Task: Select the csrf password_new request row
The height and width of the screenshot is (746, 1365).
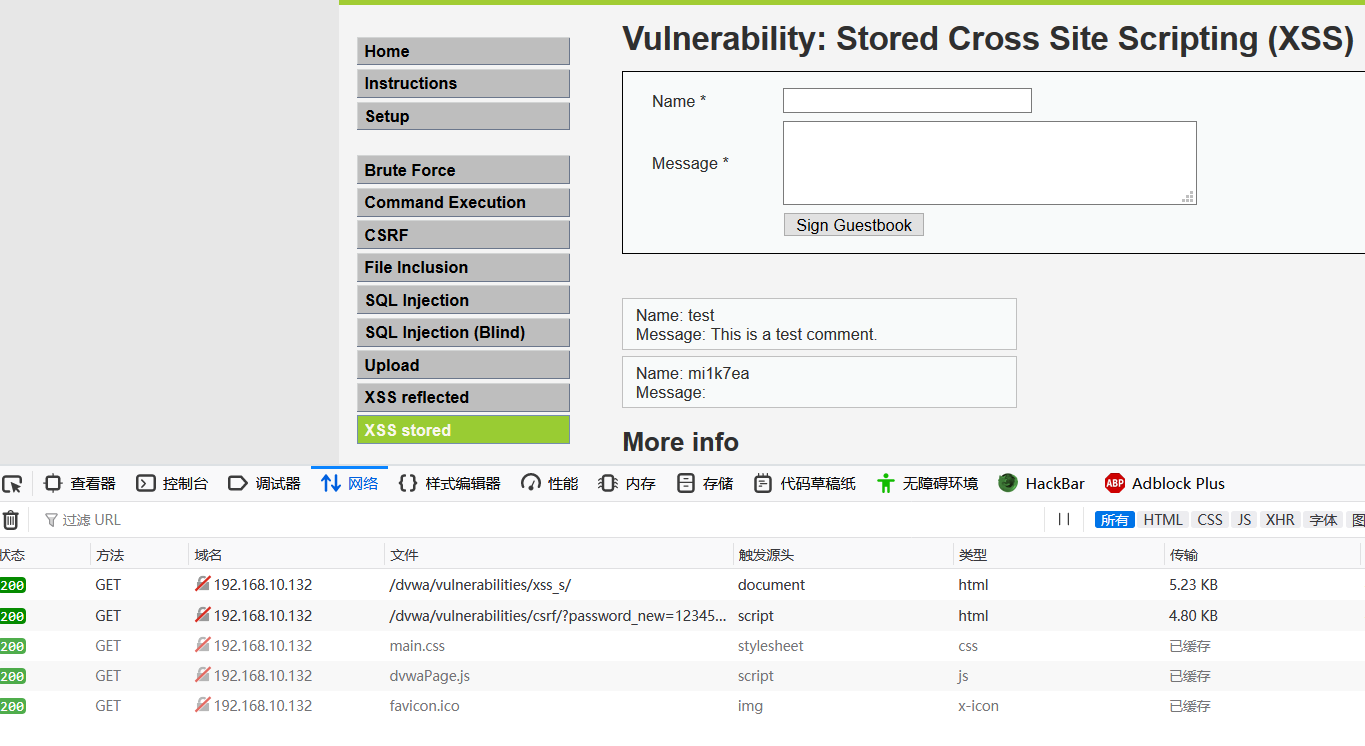Action: click(x=558, y=616)
